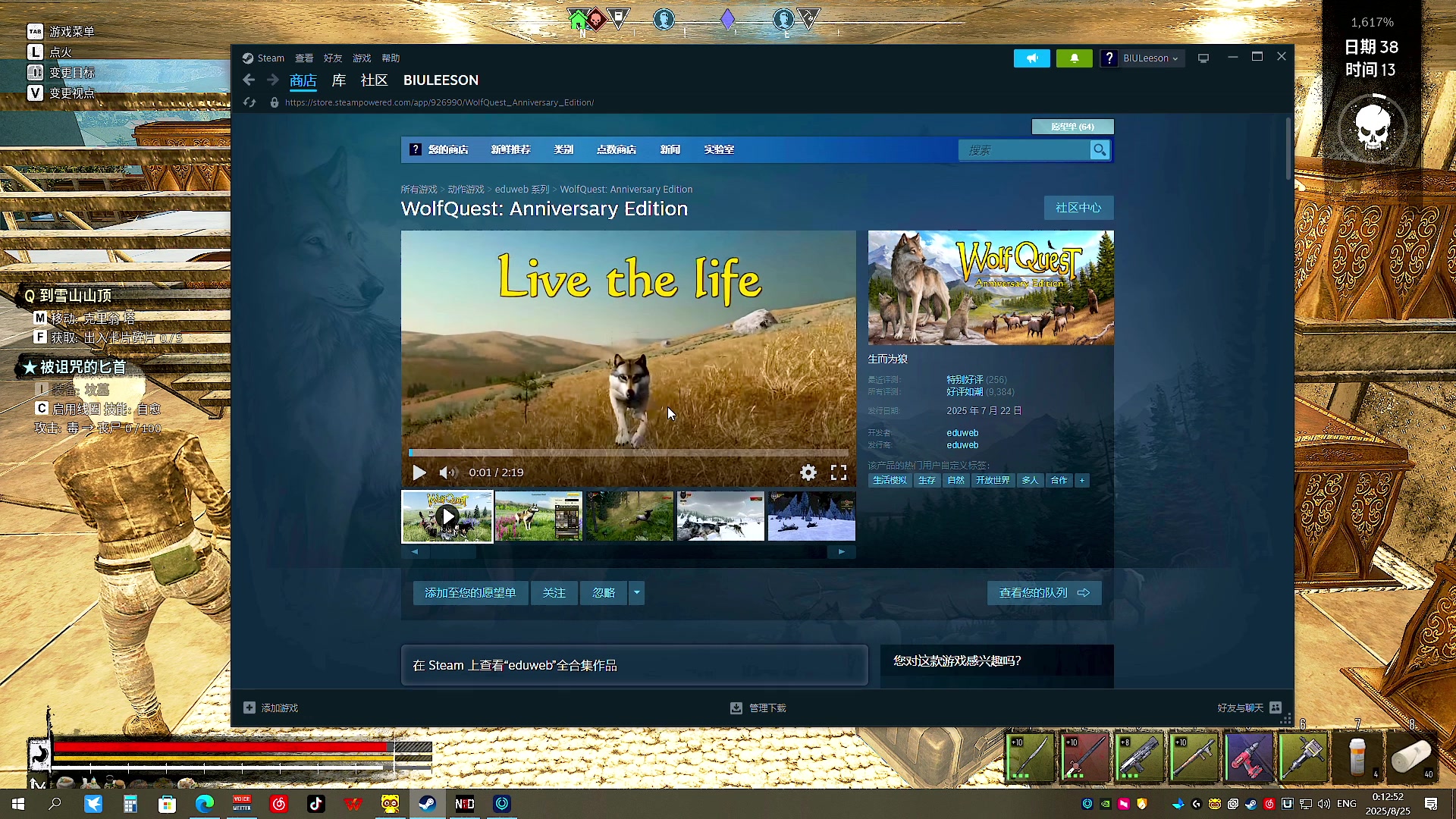The width and height of the screenshot is (1456, 819).
Task: Open the eduweb 系列 breadcrumb link
Action: click(x=522, y=190)
